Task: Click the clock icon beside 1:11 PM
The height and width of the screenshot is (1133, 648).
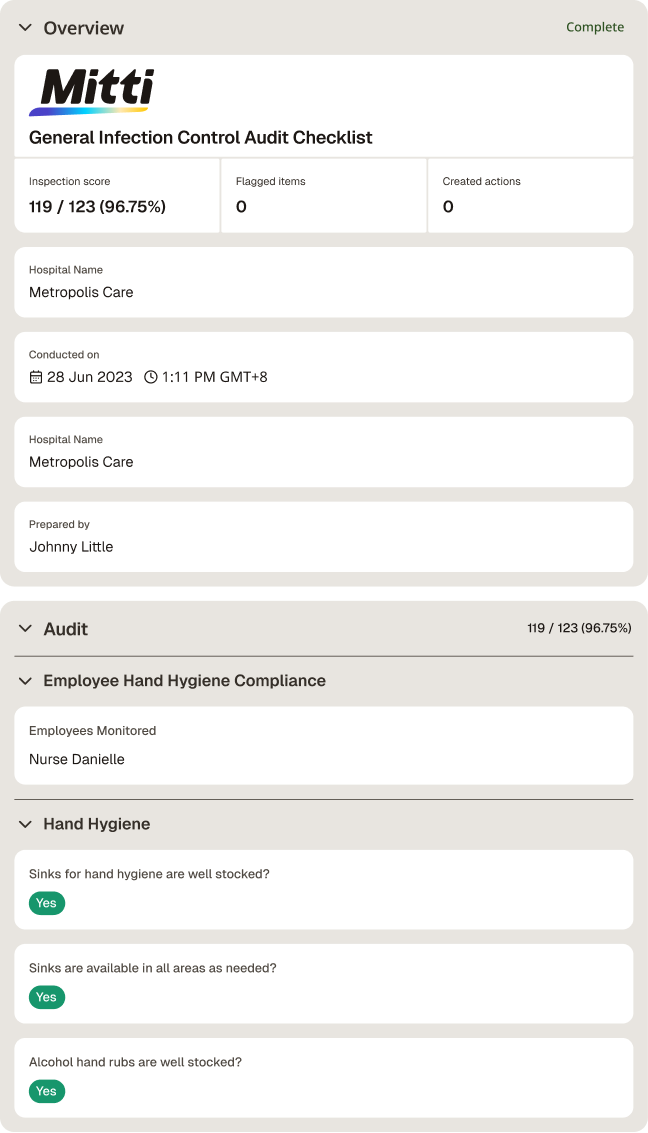Action: point(150,377)
